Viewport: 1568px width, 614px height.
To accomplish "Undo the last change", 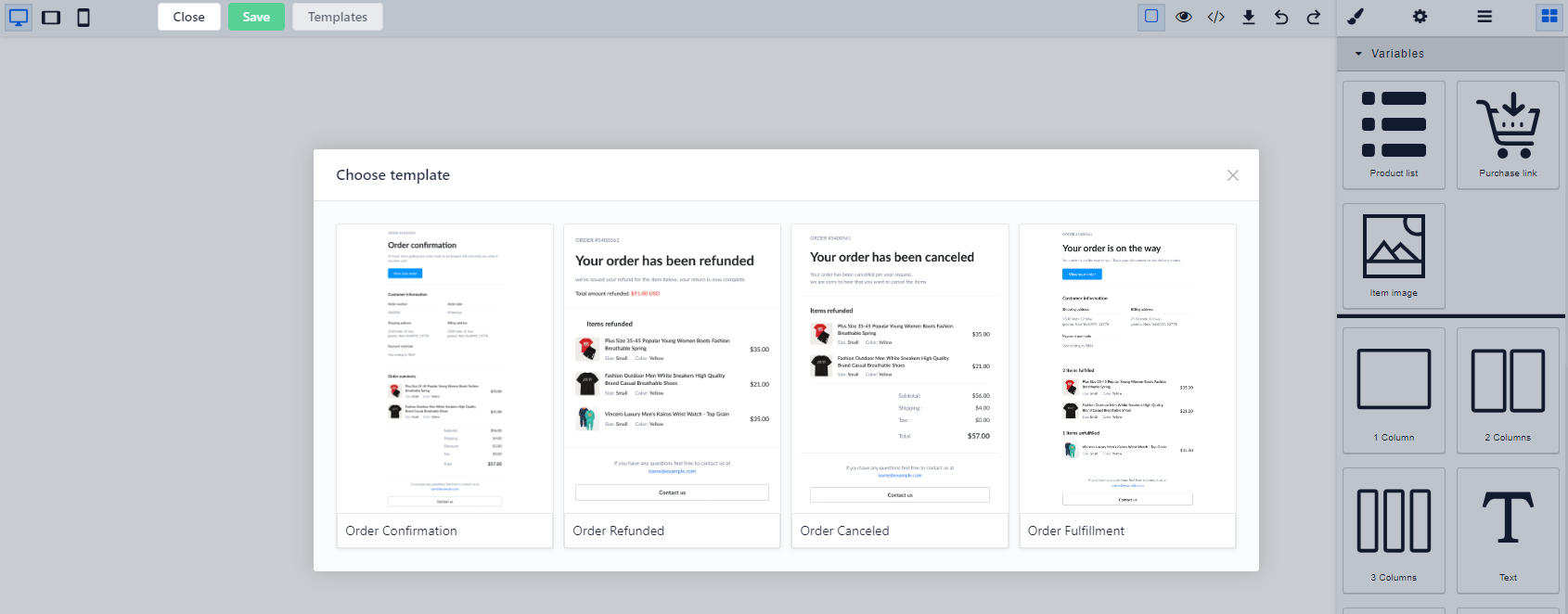I will (1281, 17).
